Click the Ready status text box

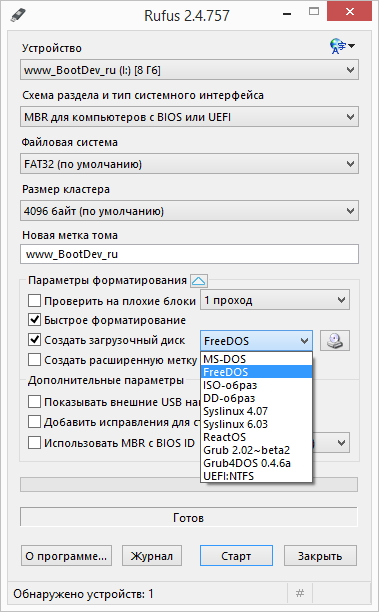point(189,518)
